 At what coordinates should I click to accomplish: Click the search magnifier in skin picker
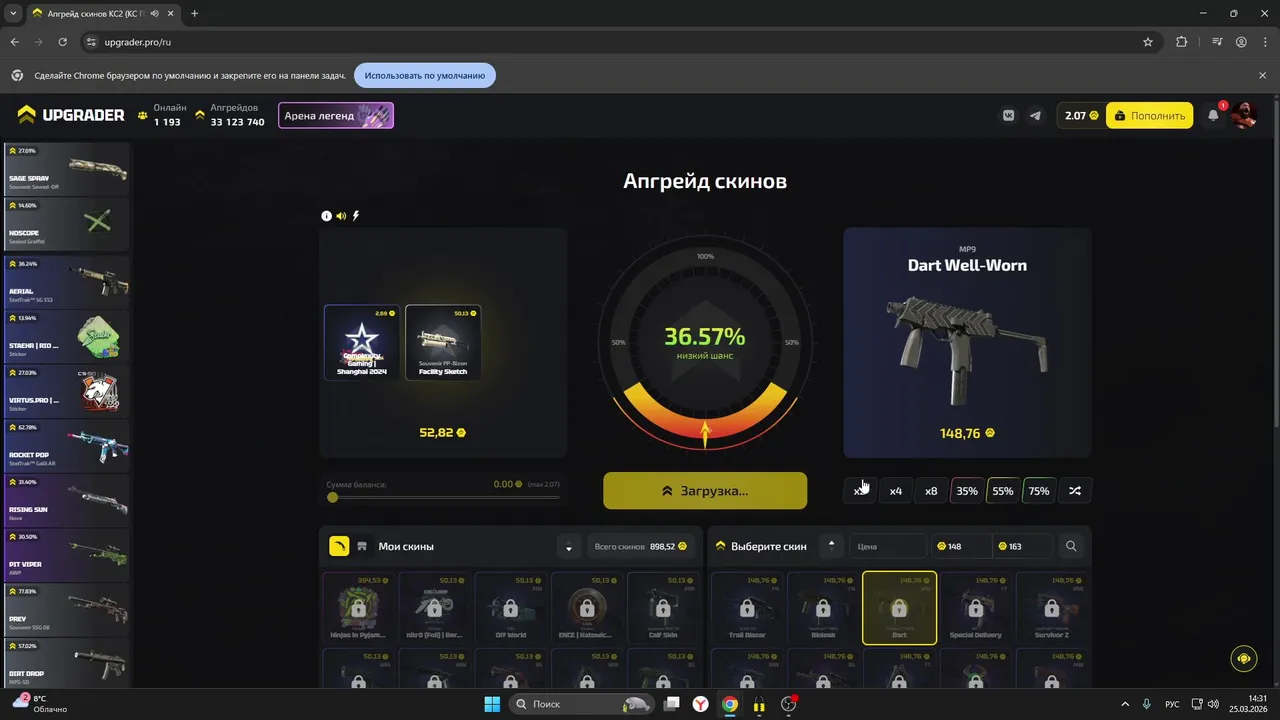click(1071, 546)
